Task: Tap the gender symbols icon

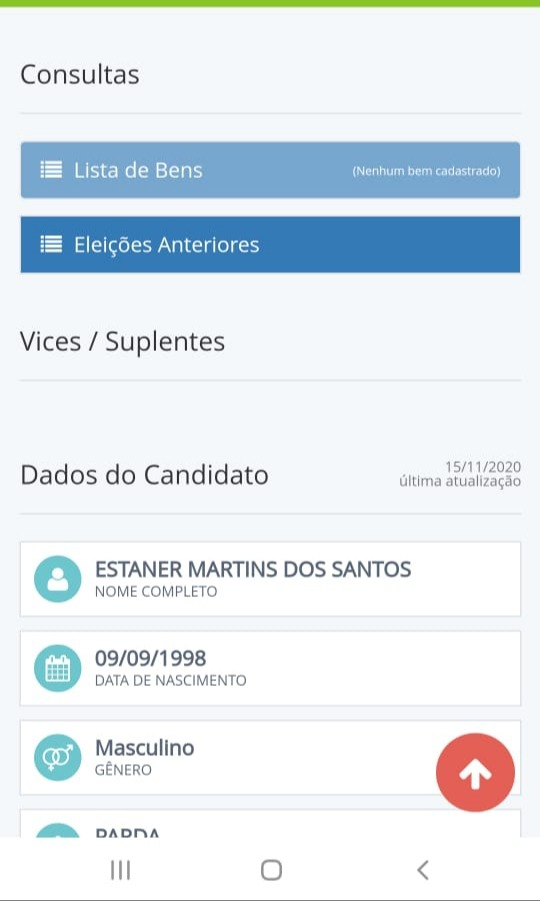Action: coord(57,757)
